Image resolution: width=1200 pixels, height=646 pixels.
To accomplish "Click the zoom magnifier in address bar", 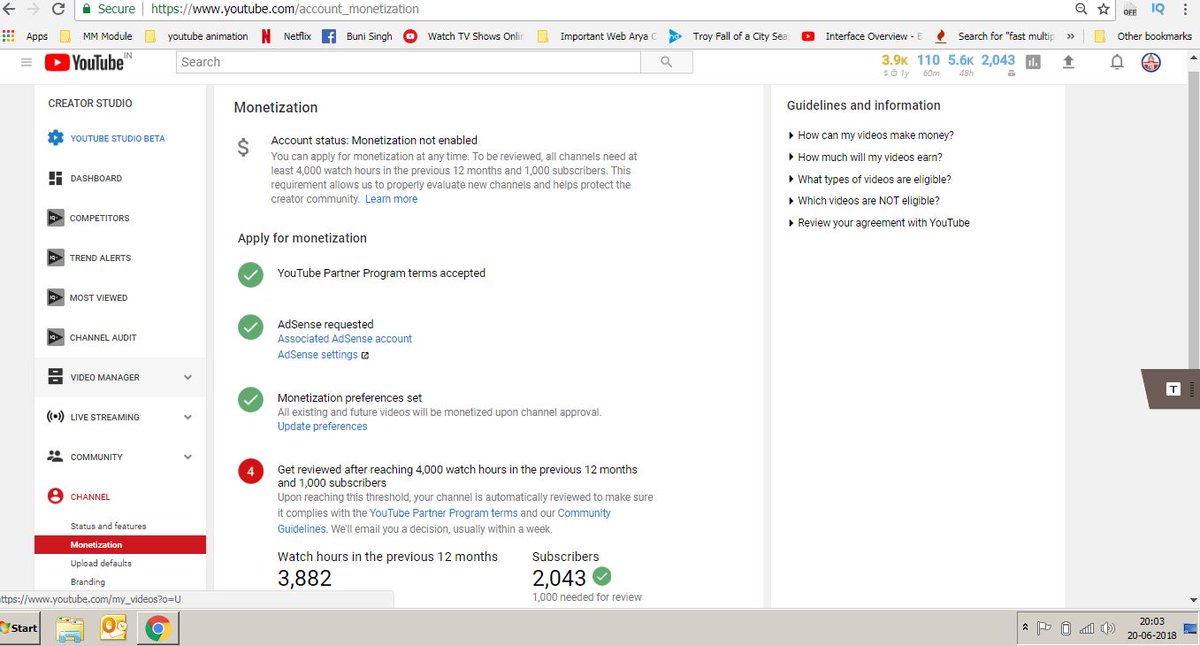I will [1082, 9].
